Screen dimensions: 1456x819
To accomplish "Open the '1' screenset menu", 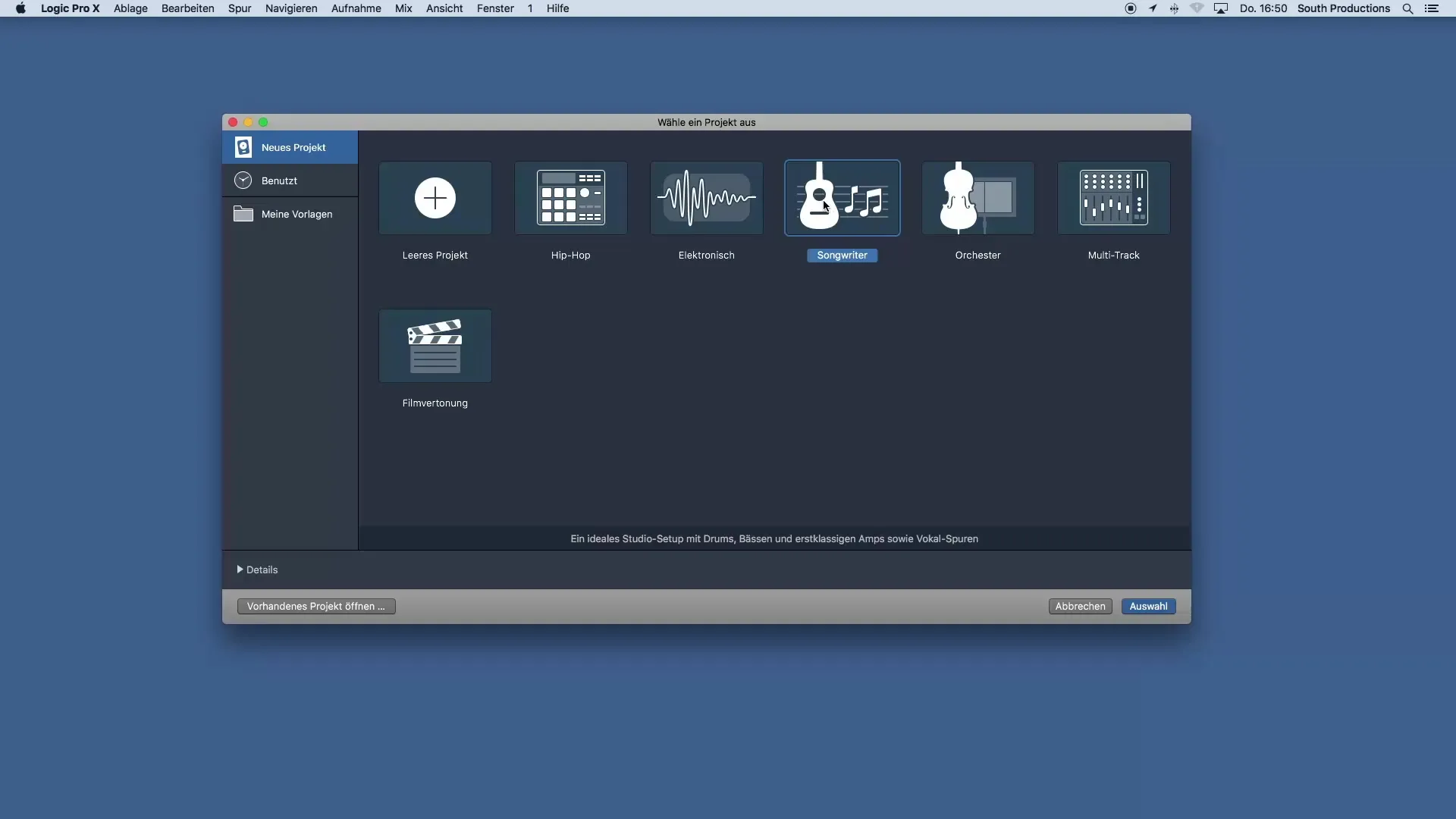I will (x=530, y=8).
